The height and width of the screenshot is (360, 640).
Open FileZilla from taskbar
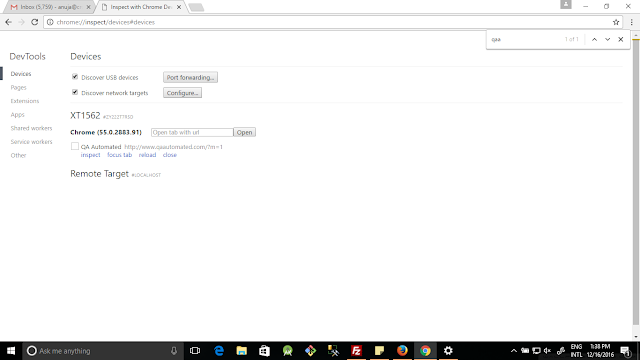[356, 351]
